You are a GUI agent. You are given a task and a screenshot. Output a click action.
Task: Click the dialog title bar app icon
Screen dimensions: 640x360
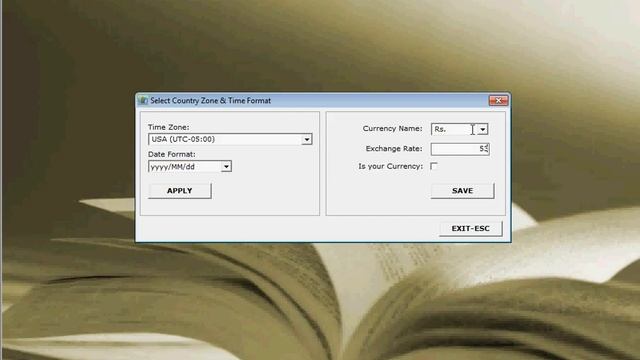(x=143, y=100)
